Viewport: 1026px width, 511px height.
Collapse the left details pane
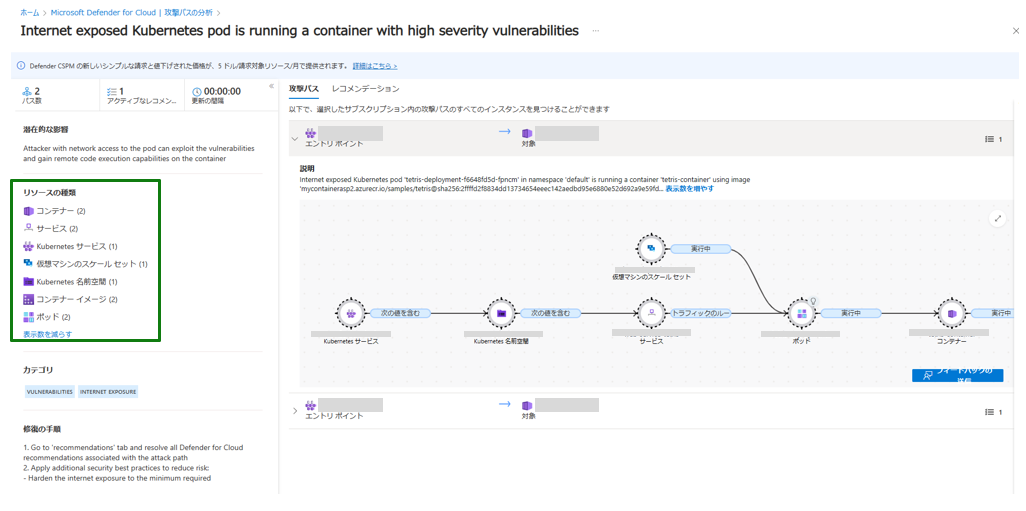click(x=271, y=86)
